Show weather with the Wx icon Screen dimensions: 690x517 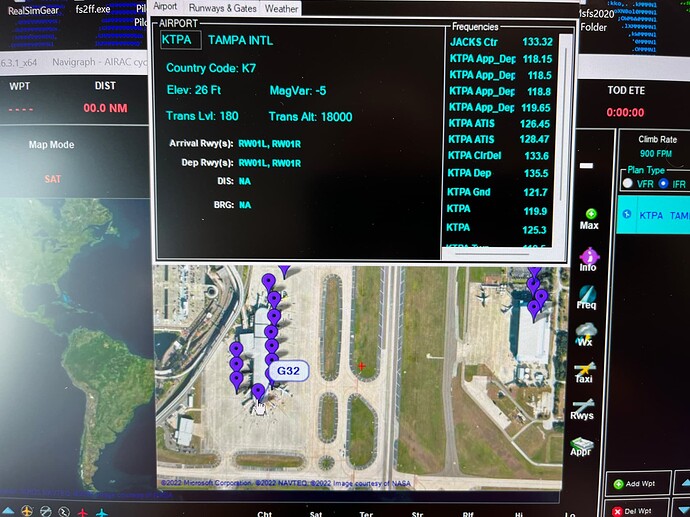click(585, 335)
